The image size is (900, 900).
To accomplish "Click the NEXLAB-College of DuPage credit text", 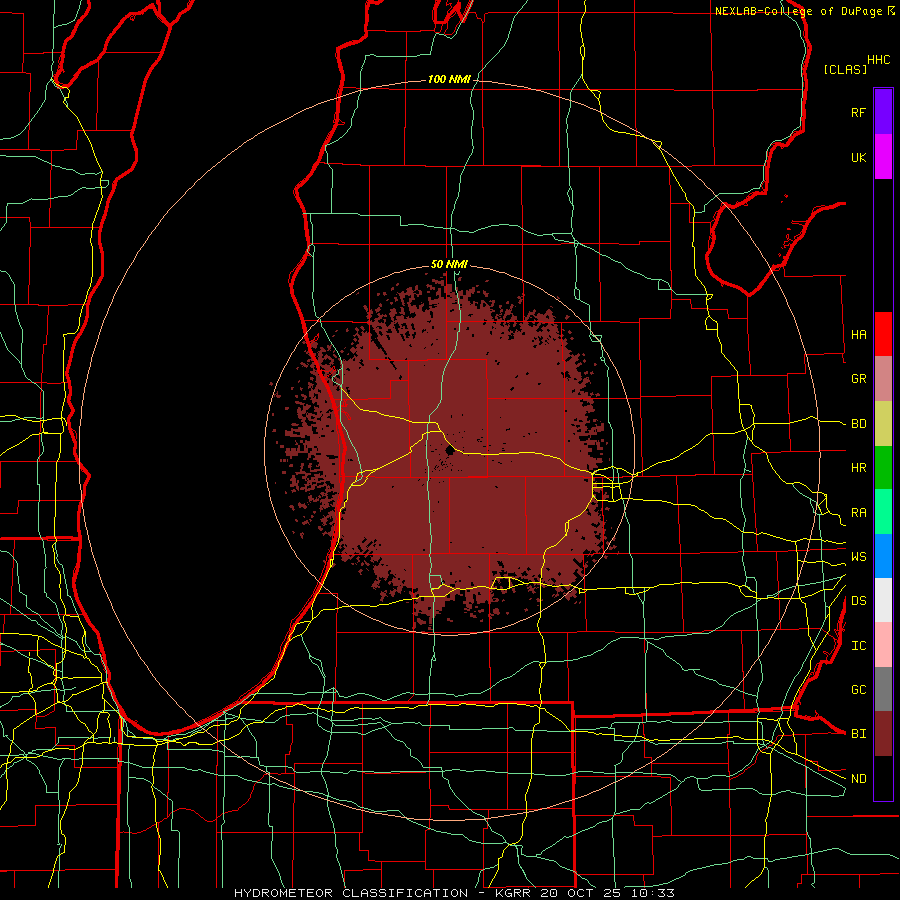I will click(x=798, y=11).
